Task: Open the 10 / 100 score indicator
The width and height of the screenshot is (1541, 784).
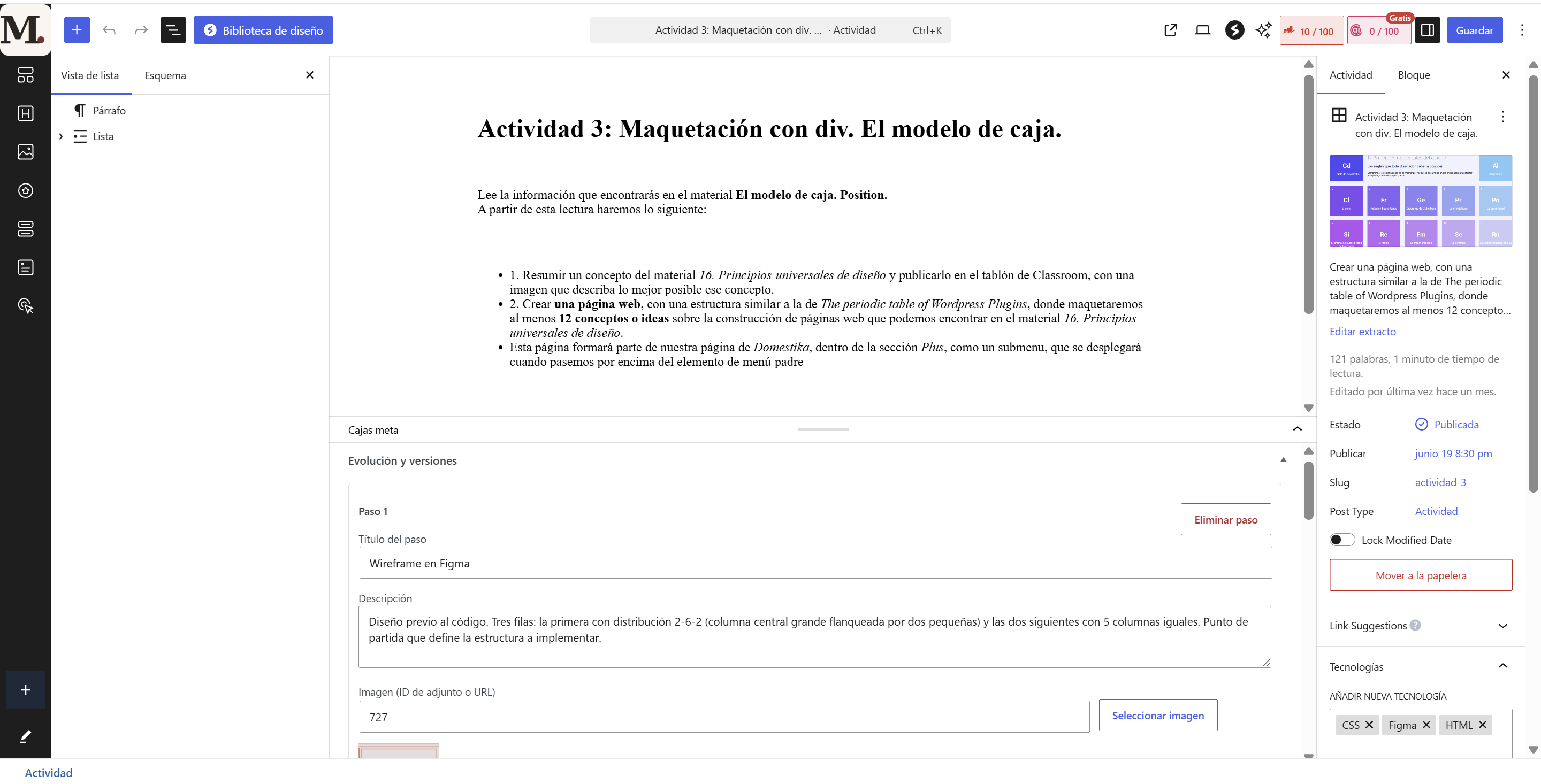Action: tap(1311, 30)
